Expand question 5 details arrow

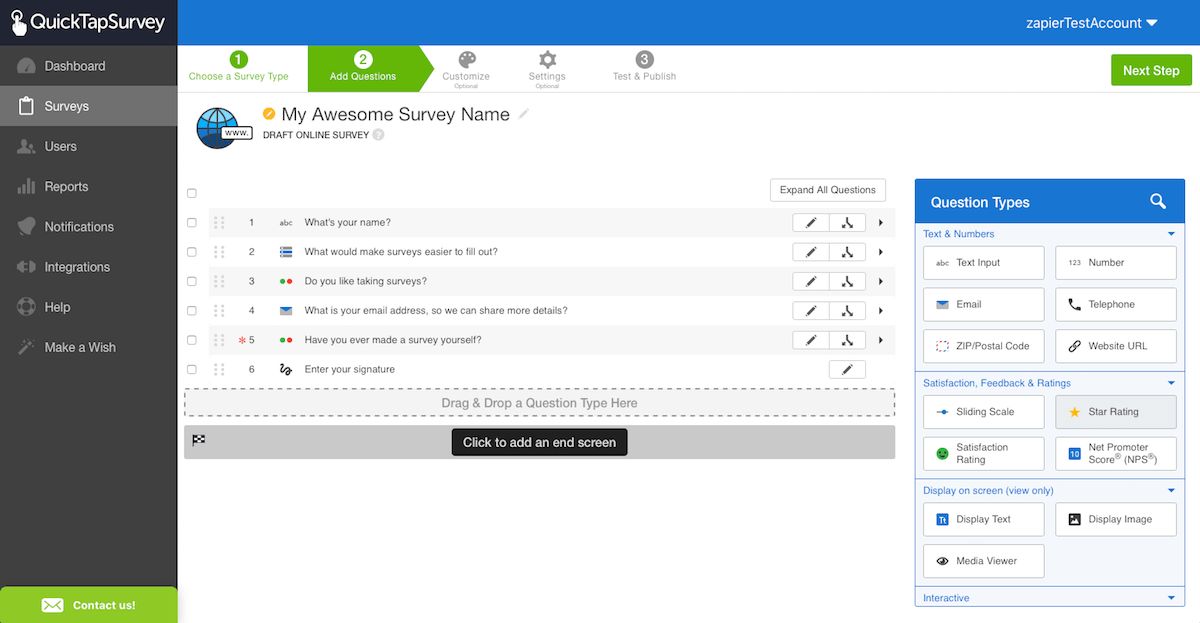point(881,340)
